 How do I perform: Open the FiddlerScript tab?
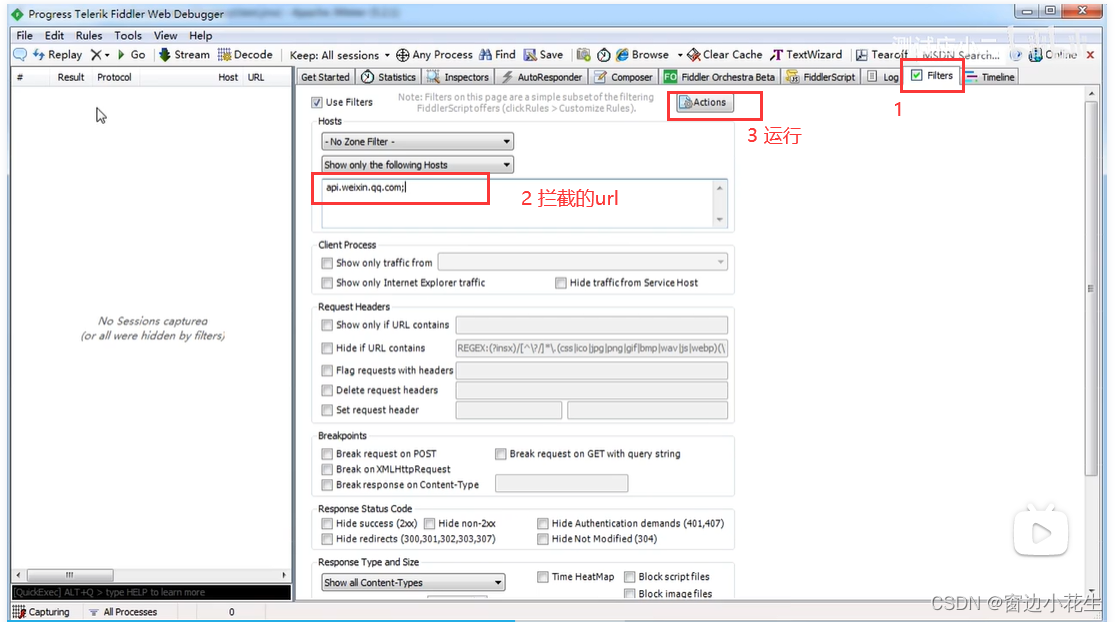tap(820, 77)
